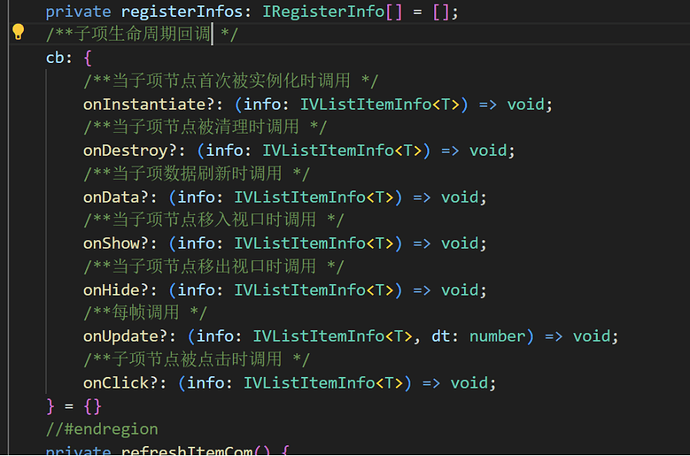Viewport: 690px width, 456px height.
Task: Click the onData callback name
Action: 111,197
